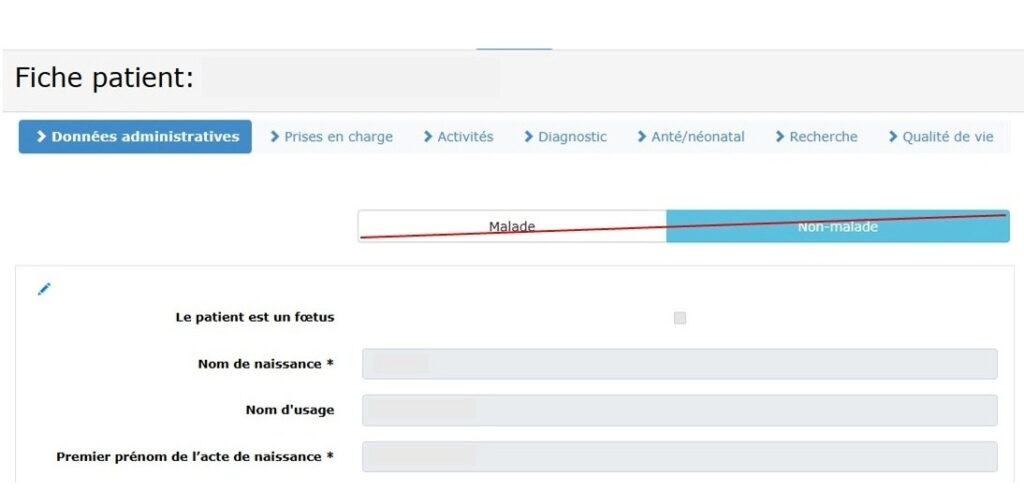Click the pencil edit icon
The image size is (1024, 490).
pos(44,289)
